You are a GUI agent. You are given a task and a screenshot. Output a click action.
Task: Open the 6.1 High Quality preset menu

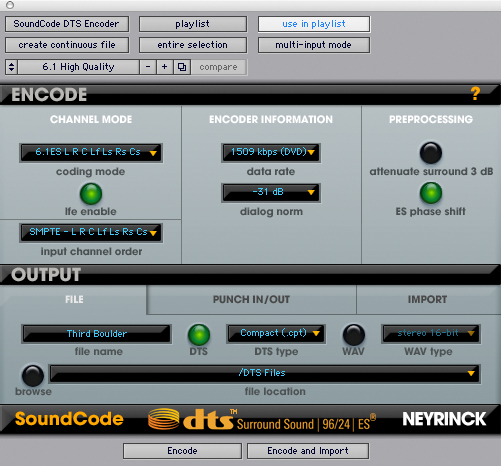[78, 67]
